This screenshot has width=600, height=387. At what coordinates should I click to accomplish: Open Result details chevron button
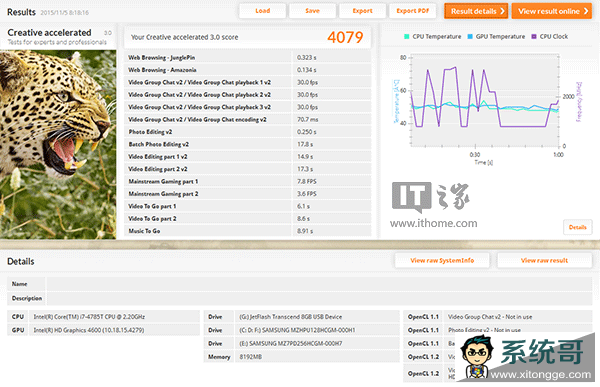(476, 11)
